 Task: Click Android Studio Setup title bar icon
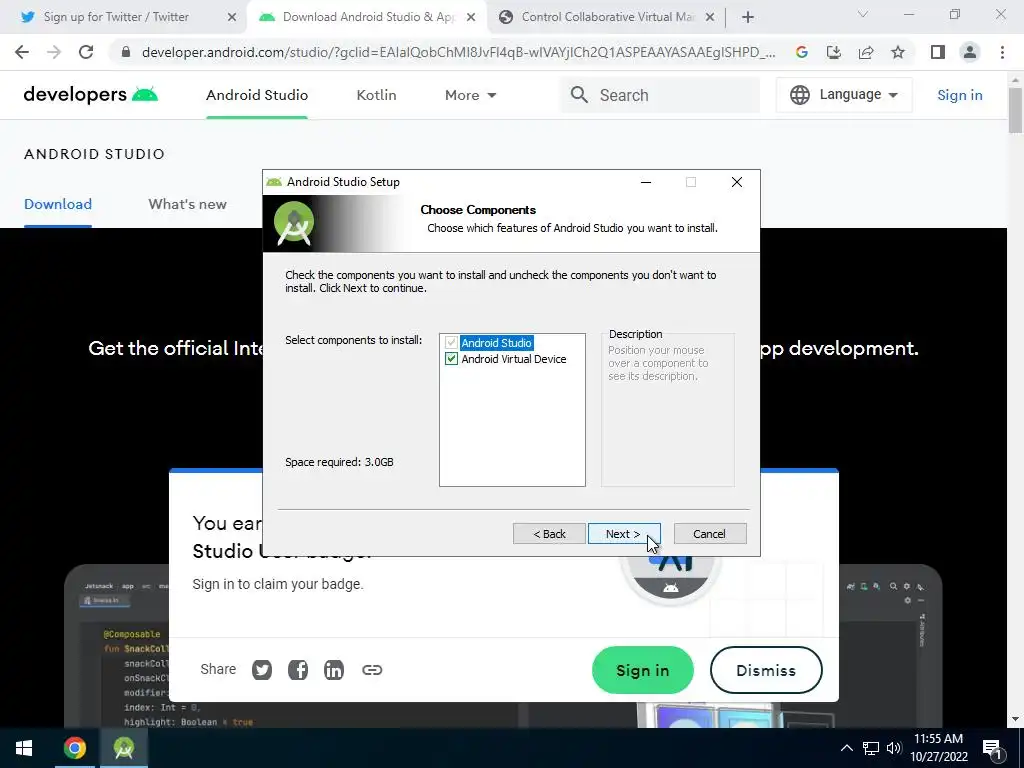coord(274,182)
